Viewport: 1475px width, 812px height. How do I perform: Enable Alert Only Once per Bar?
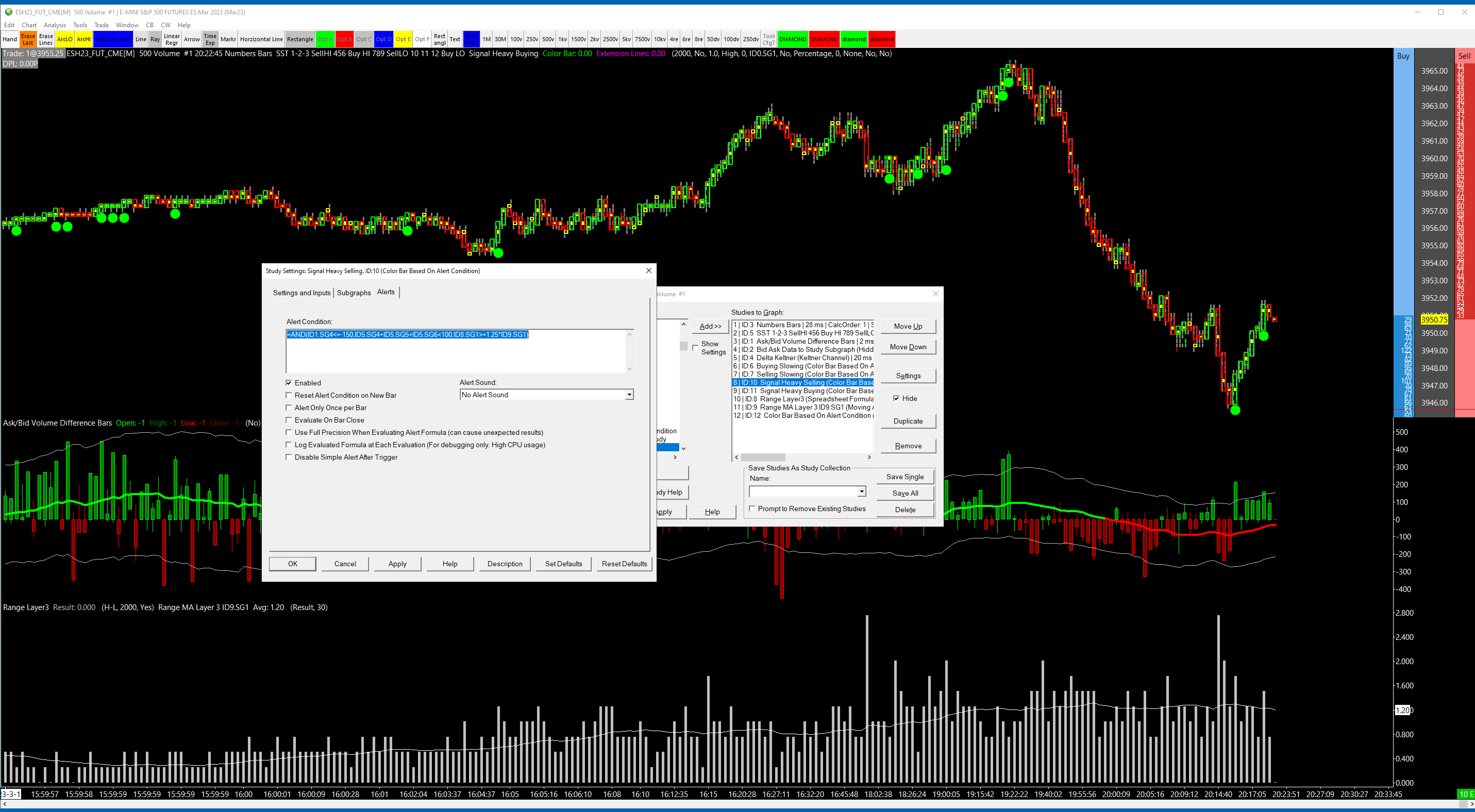point(289,408)
